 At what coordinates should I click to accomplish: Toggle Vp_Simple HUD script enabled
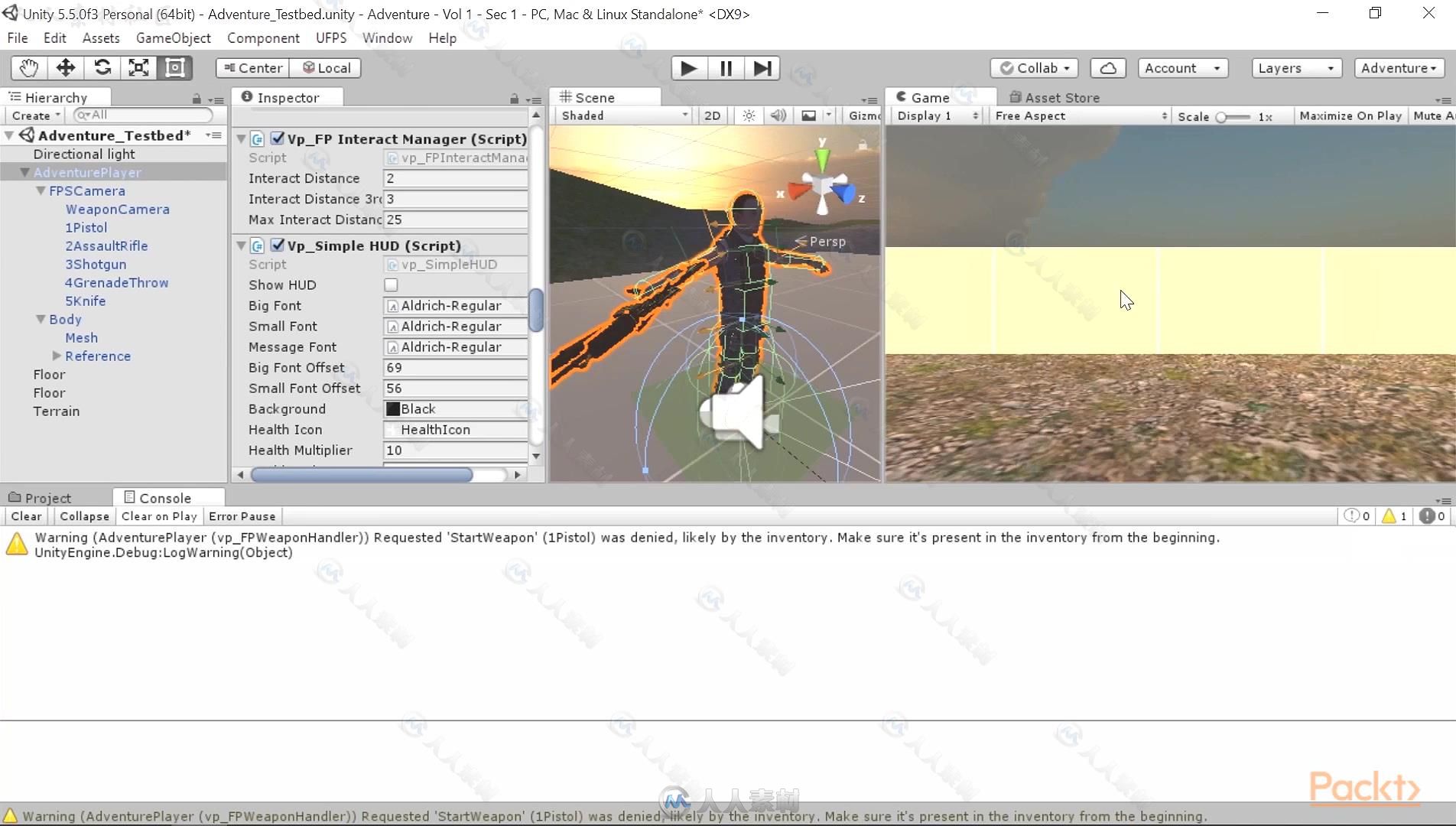pyautogui.click(x=278, y=246)
